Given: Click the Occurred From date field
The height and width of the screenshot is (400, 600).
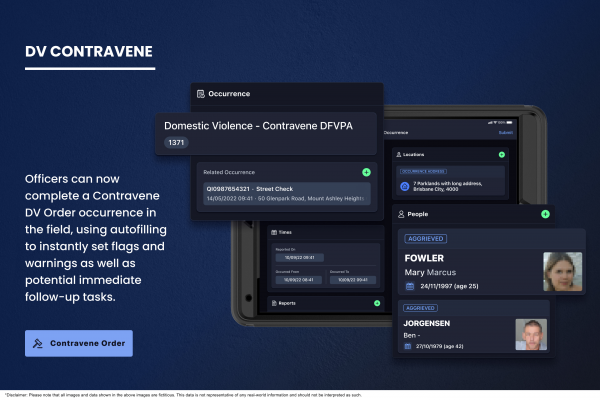Looking at the screenshot, I should click(x=294, y=280).
